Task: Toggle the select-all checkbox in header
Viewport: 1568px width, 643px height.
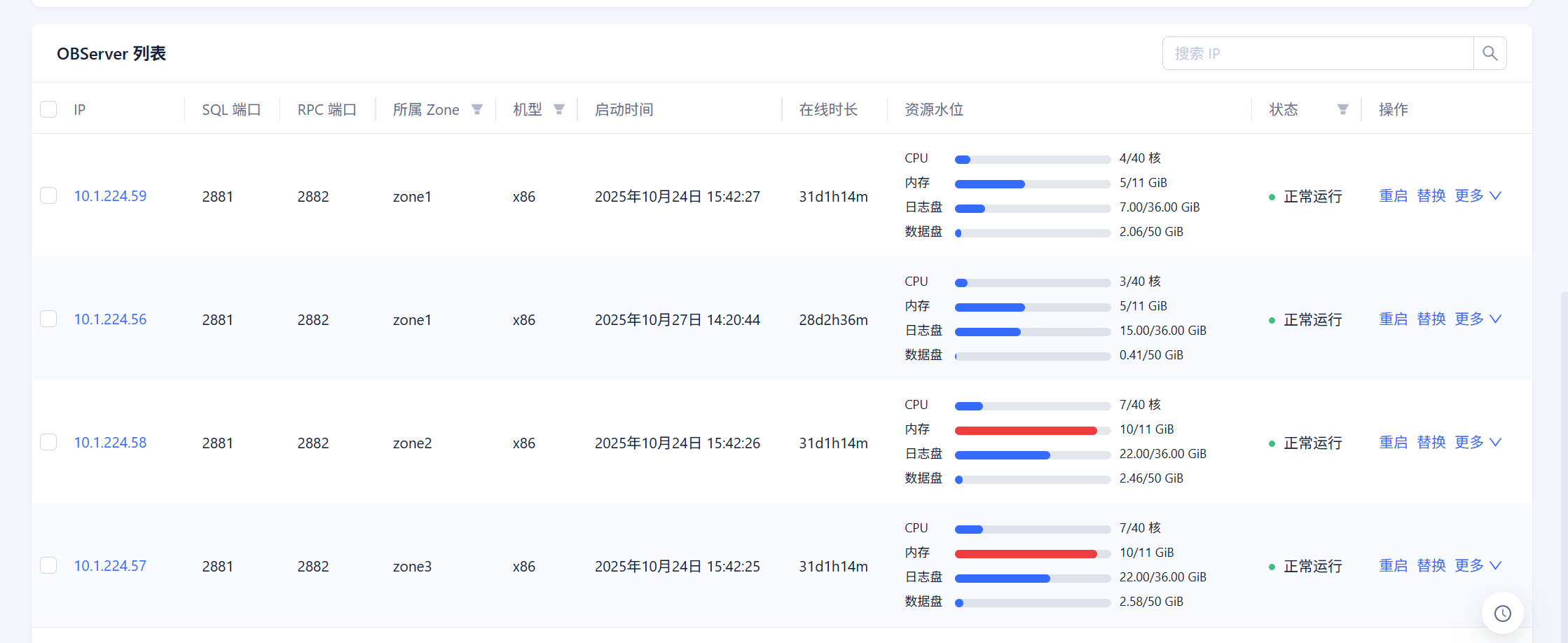Action: coord(48,109)
